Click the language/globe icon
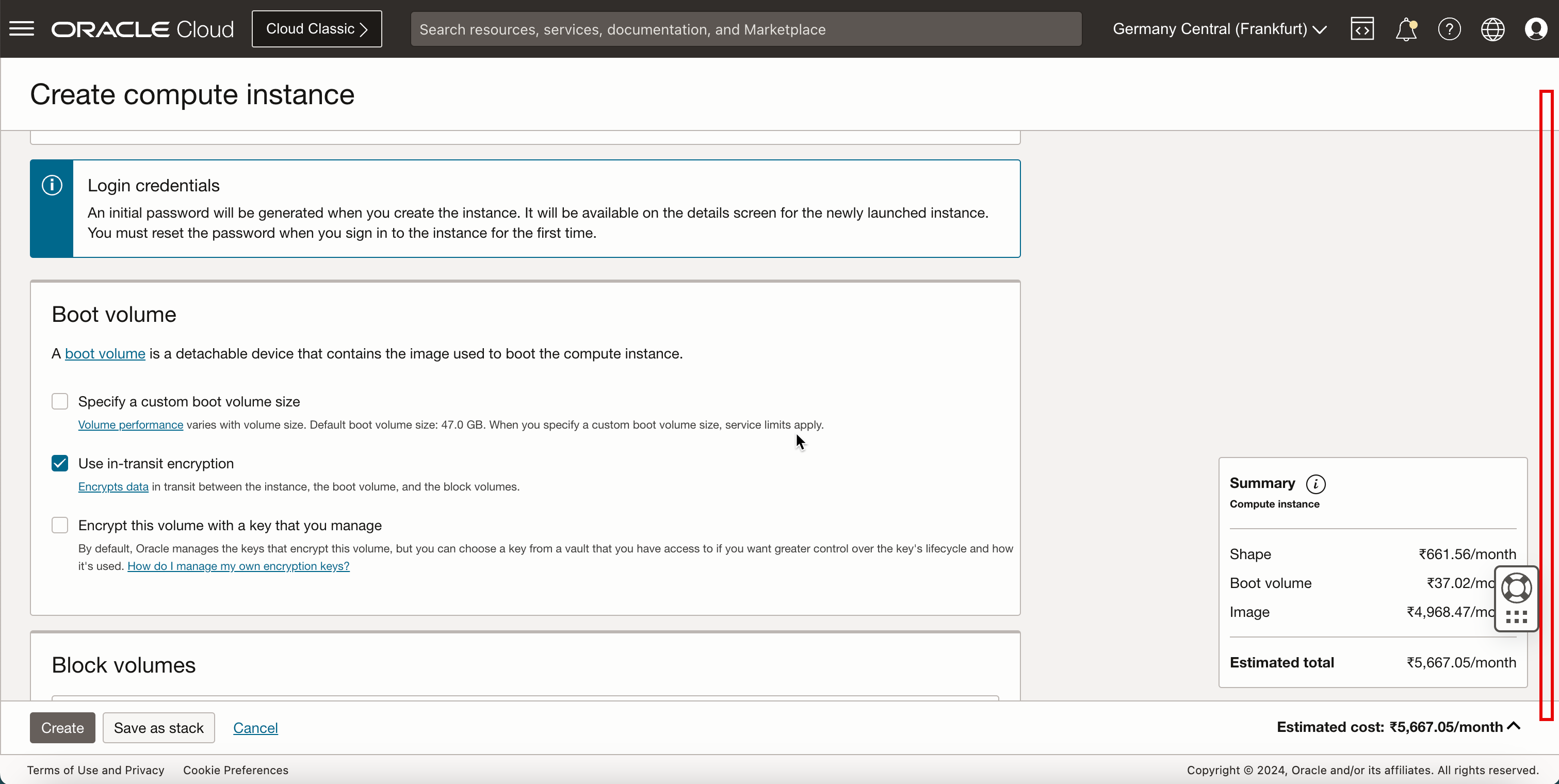 tap(1493, 29)
